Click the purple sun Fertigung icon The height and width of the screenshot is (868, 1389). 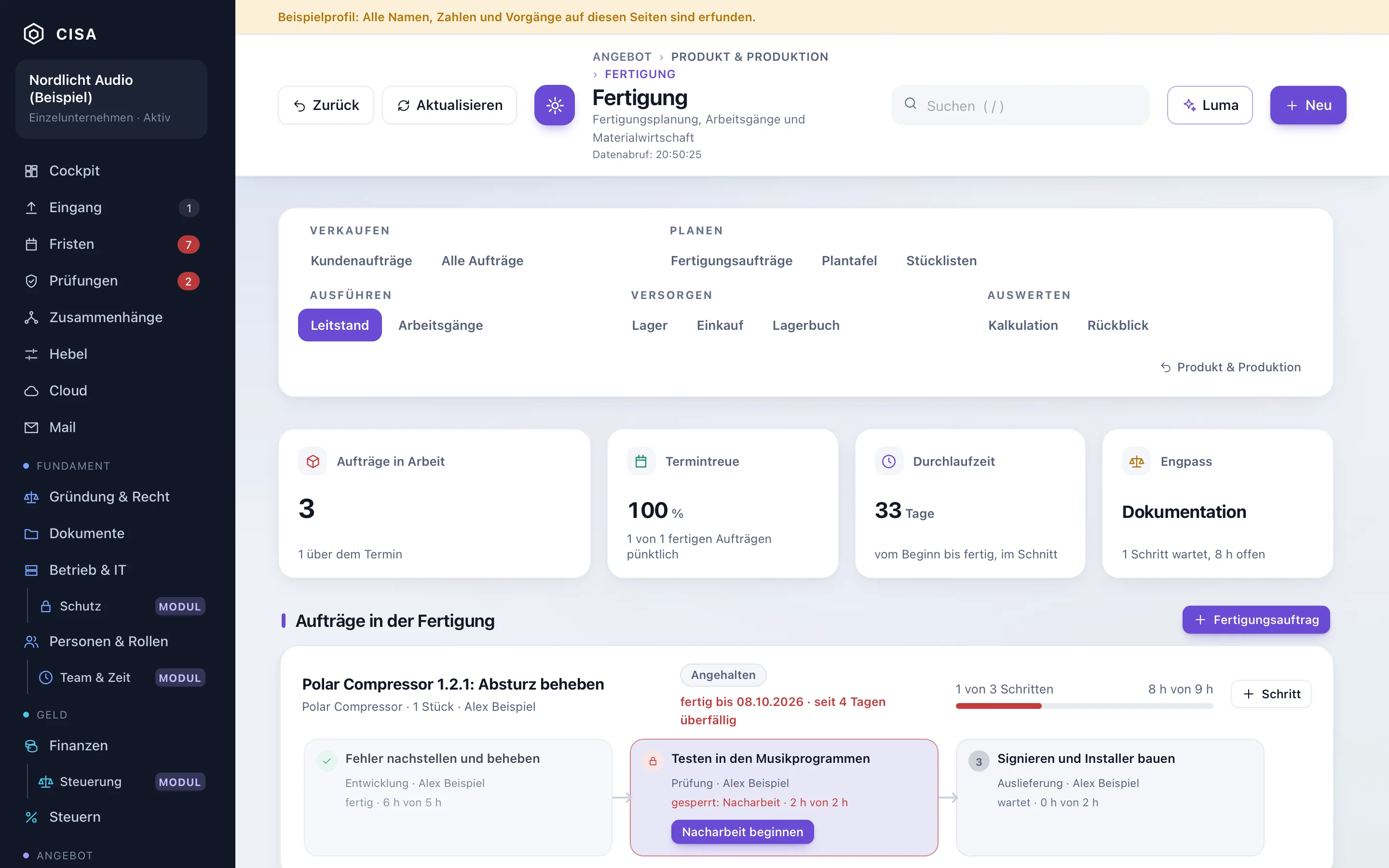click(555, 105)
